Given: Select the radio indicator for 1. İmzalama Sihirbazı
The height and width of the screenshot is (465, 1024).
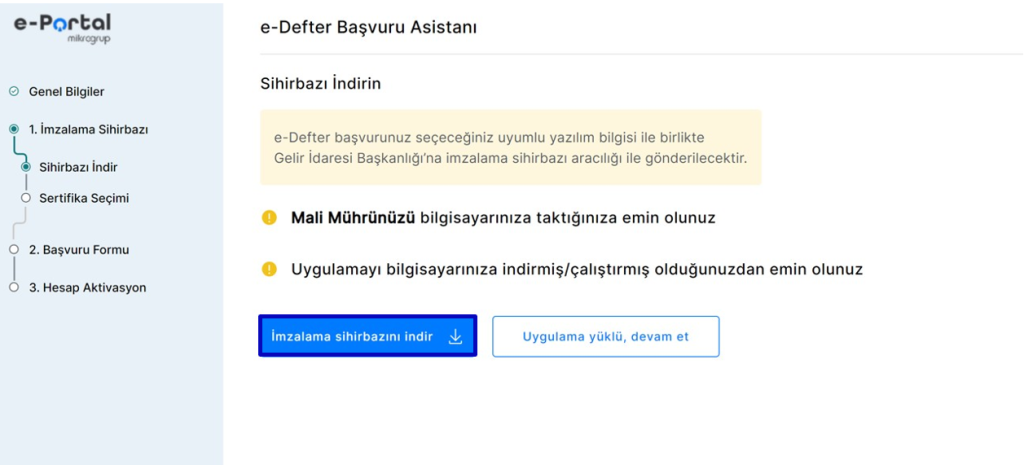Looking at the screenshot, I should pos(14,130).
